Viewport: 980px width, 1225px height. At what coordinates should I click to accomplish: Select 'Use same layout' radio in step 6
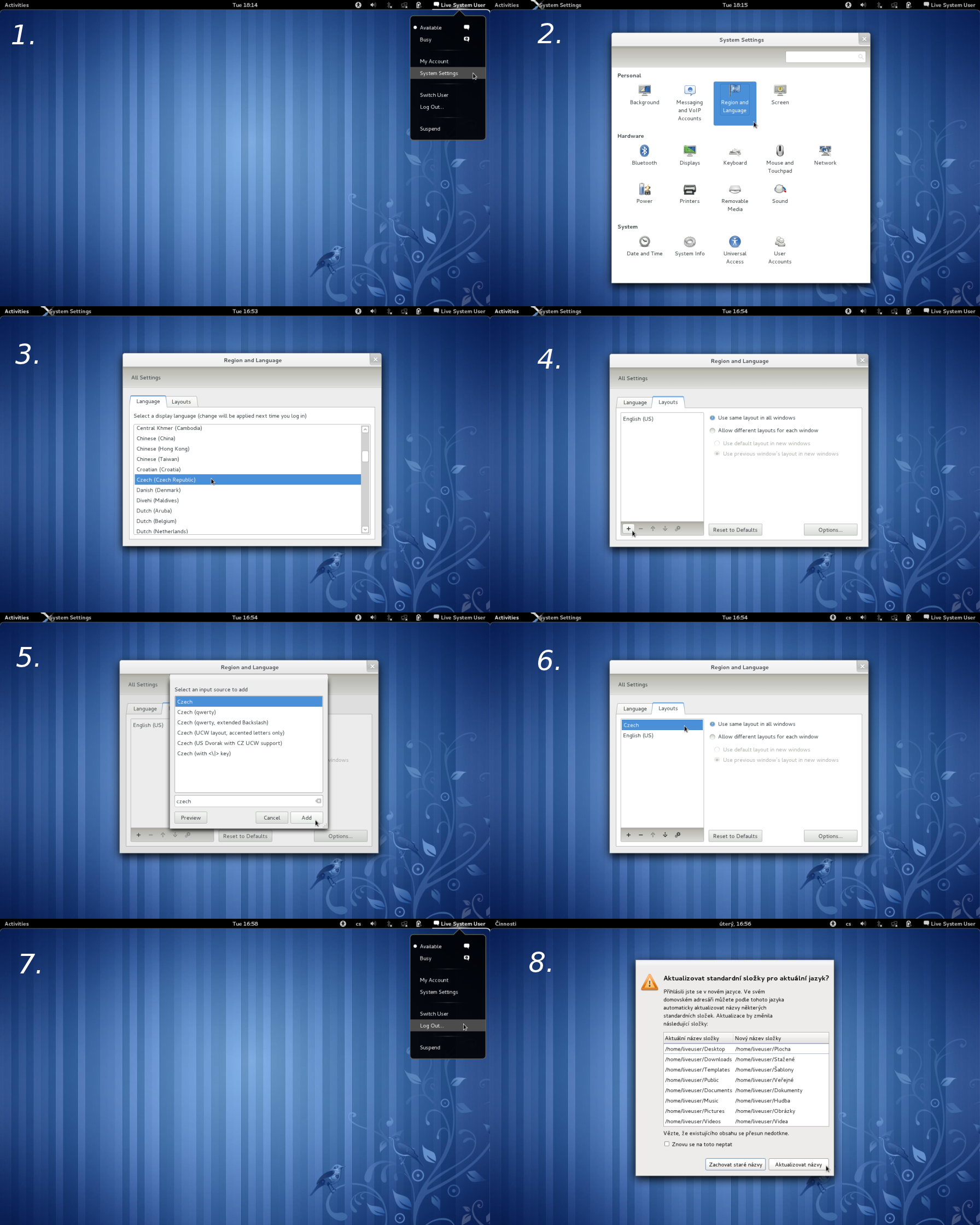point(713,724)
